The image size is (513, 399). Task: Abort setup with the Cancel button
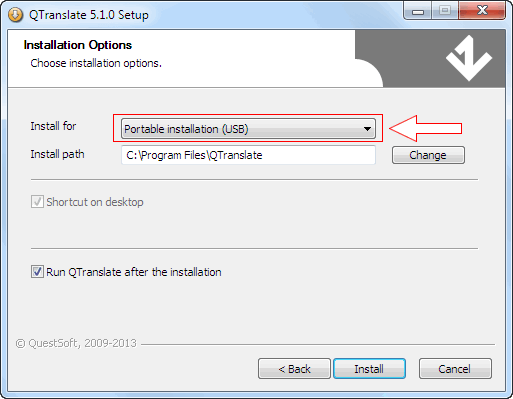pos(455,369)
